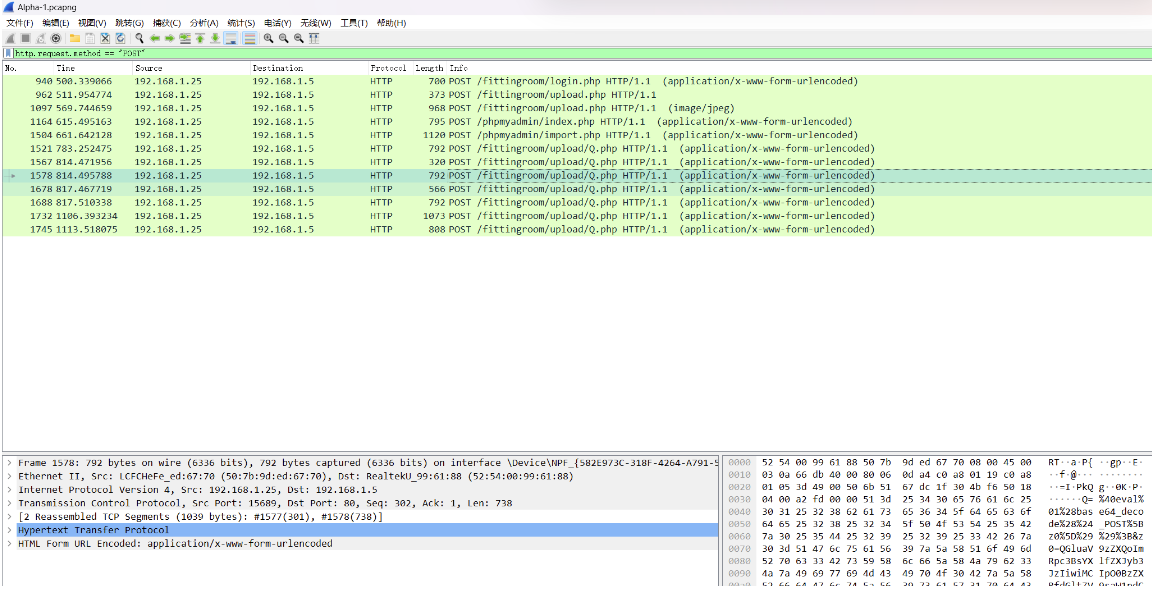Screen dimensions: 1152x592
Task: Toggle auto-scroll during live capture
Action: tap(231, 38)
